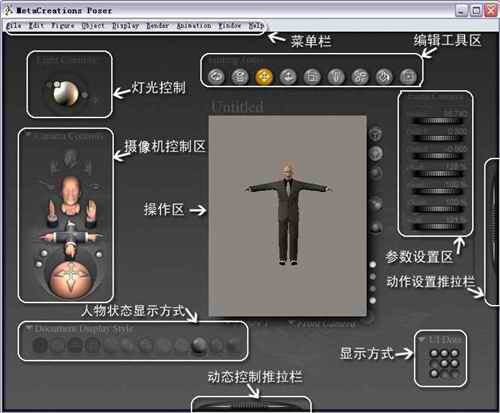Click the bottom parameter dial
The height and width of the screenshot is (413, 500).
point(438,227)
